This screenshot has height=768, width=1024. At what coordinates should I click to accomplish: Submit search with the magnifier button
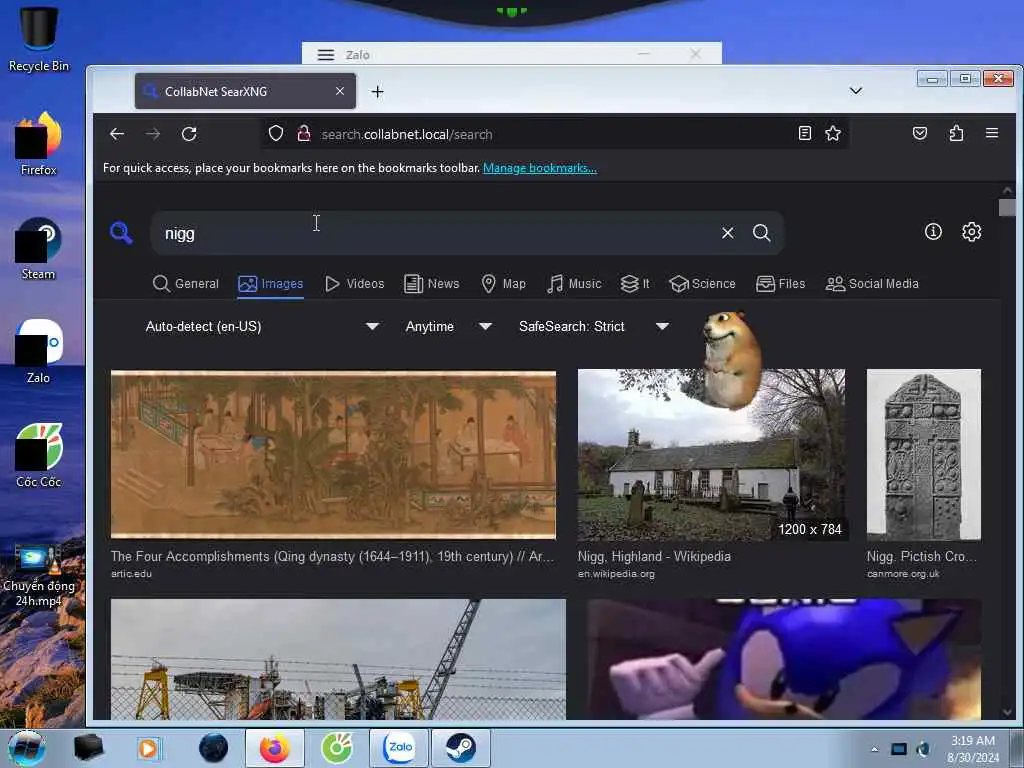coord(761,232)
